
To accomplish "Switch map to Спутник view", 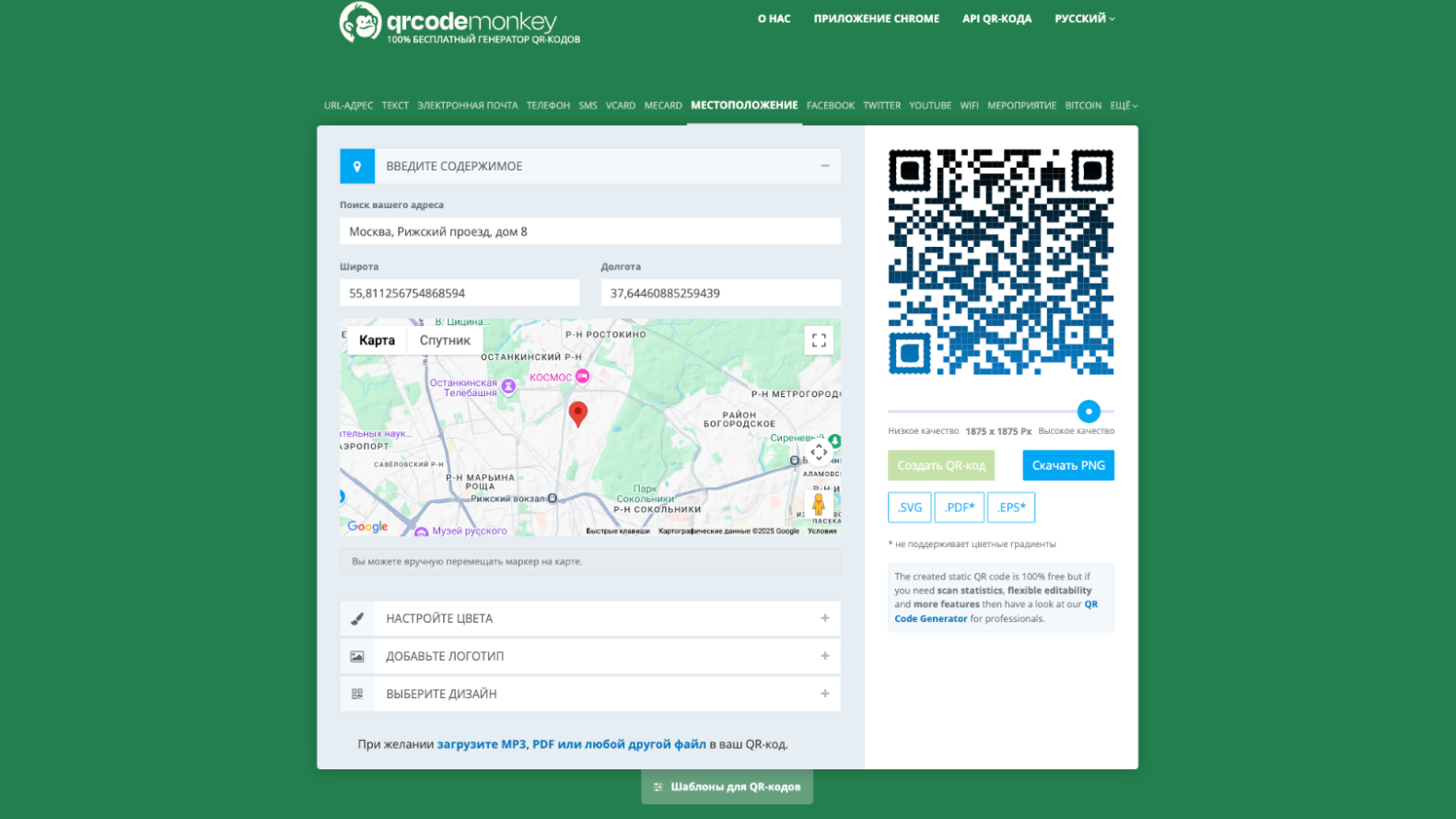I will pyautogui.click(x=445, y=341).
